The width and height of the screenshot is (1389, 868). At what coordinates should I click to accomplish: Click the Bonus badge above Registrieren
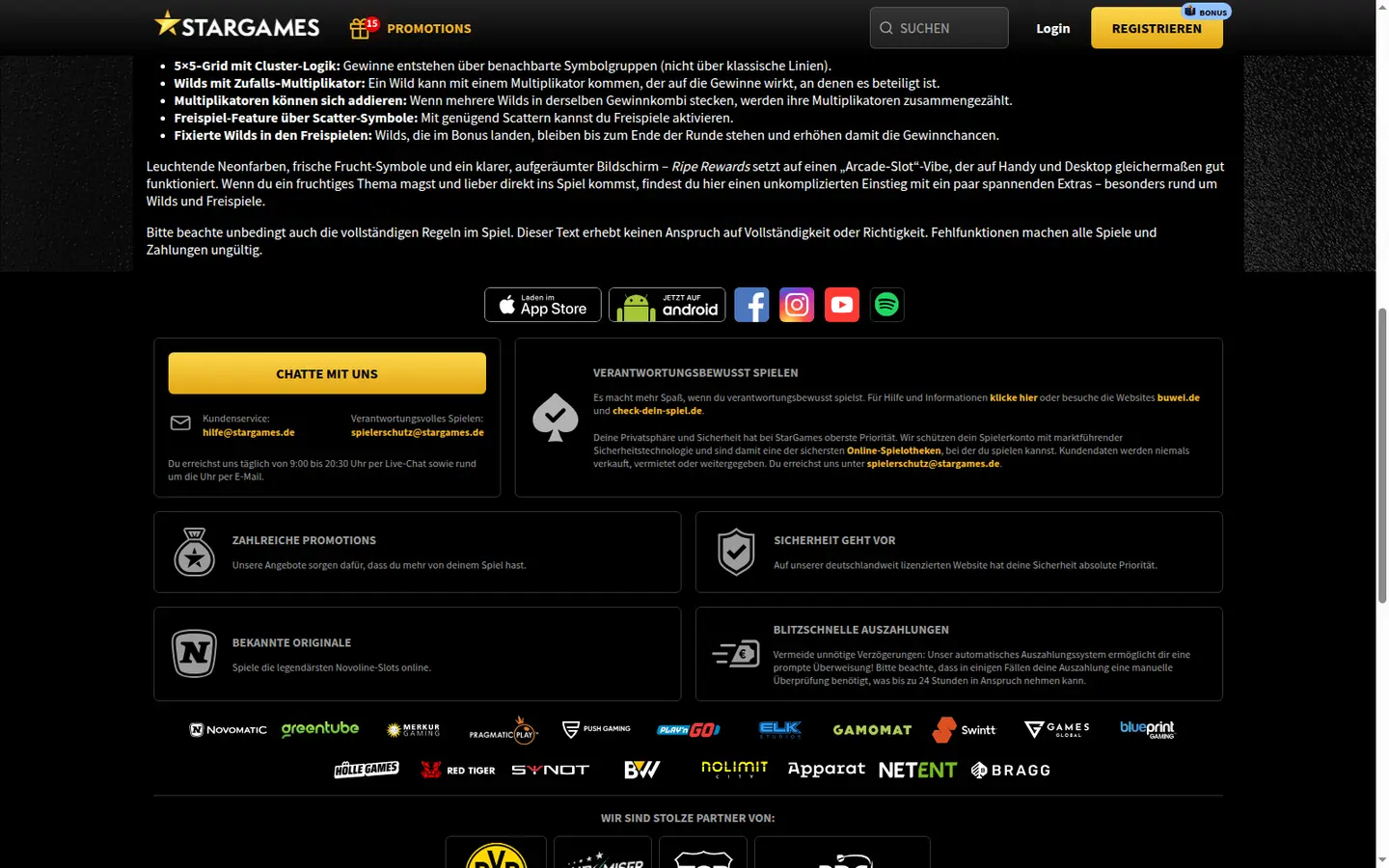1206,12
